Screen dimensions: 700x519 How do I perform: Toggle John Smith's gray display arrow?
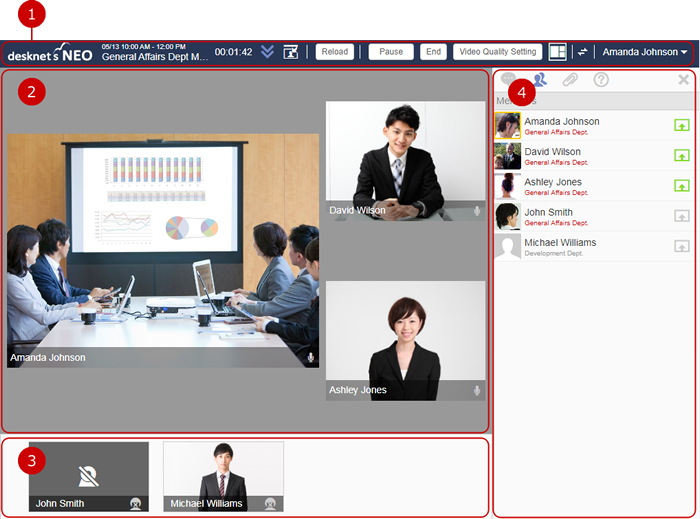[x=681, y=216]
